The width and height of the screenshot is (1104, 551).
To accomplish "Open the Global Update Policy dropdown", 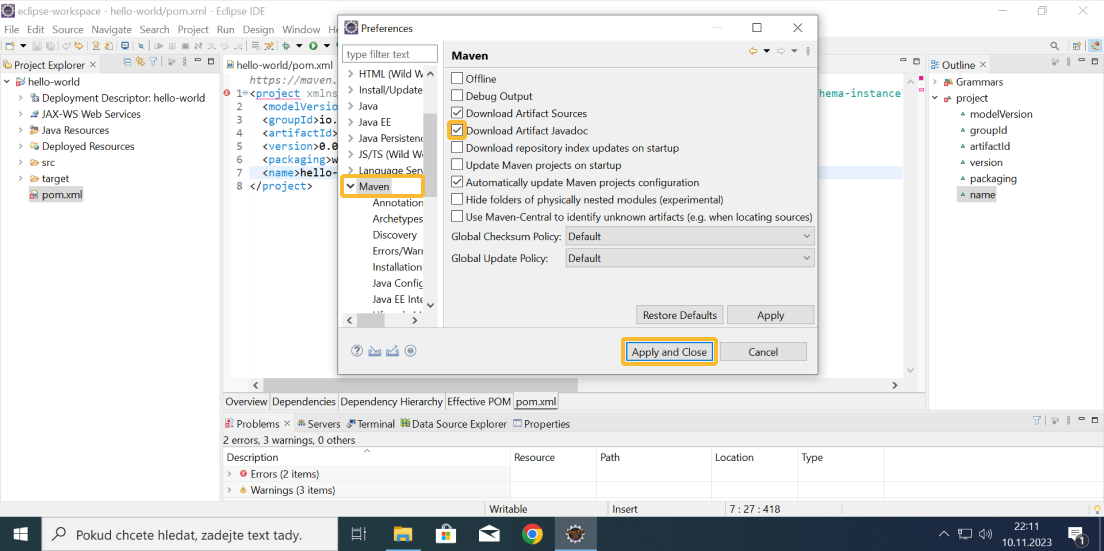I will pos(690,258).
